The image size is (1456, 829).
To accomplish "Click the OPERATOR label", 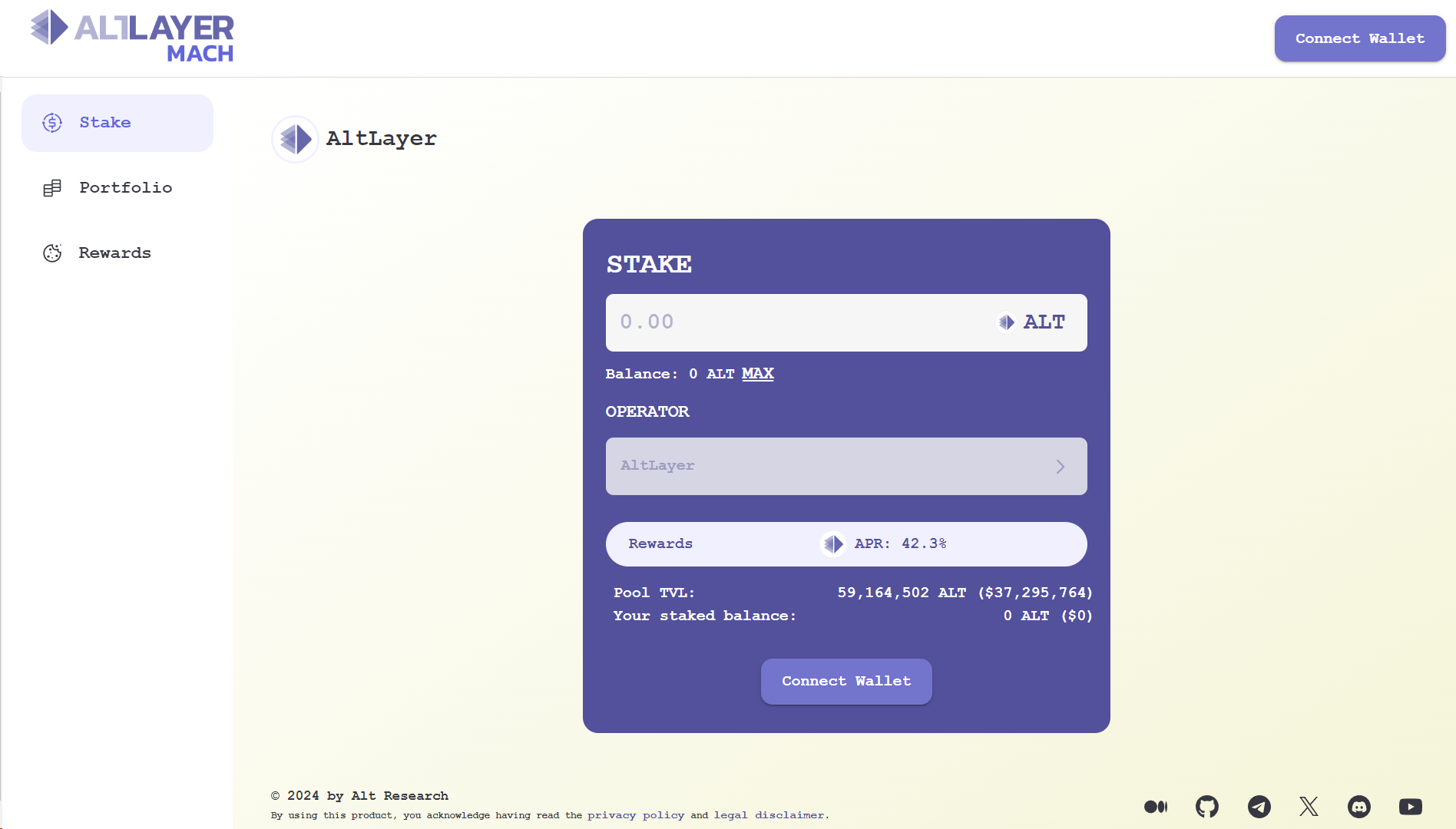I will coord(647,411).
